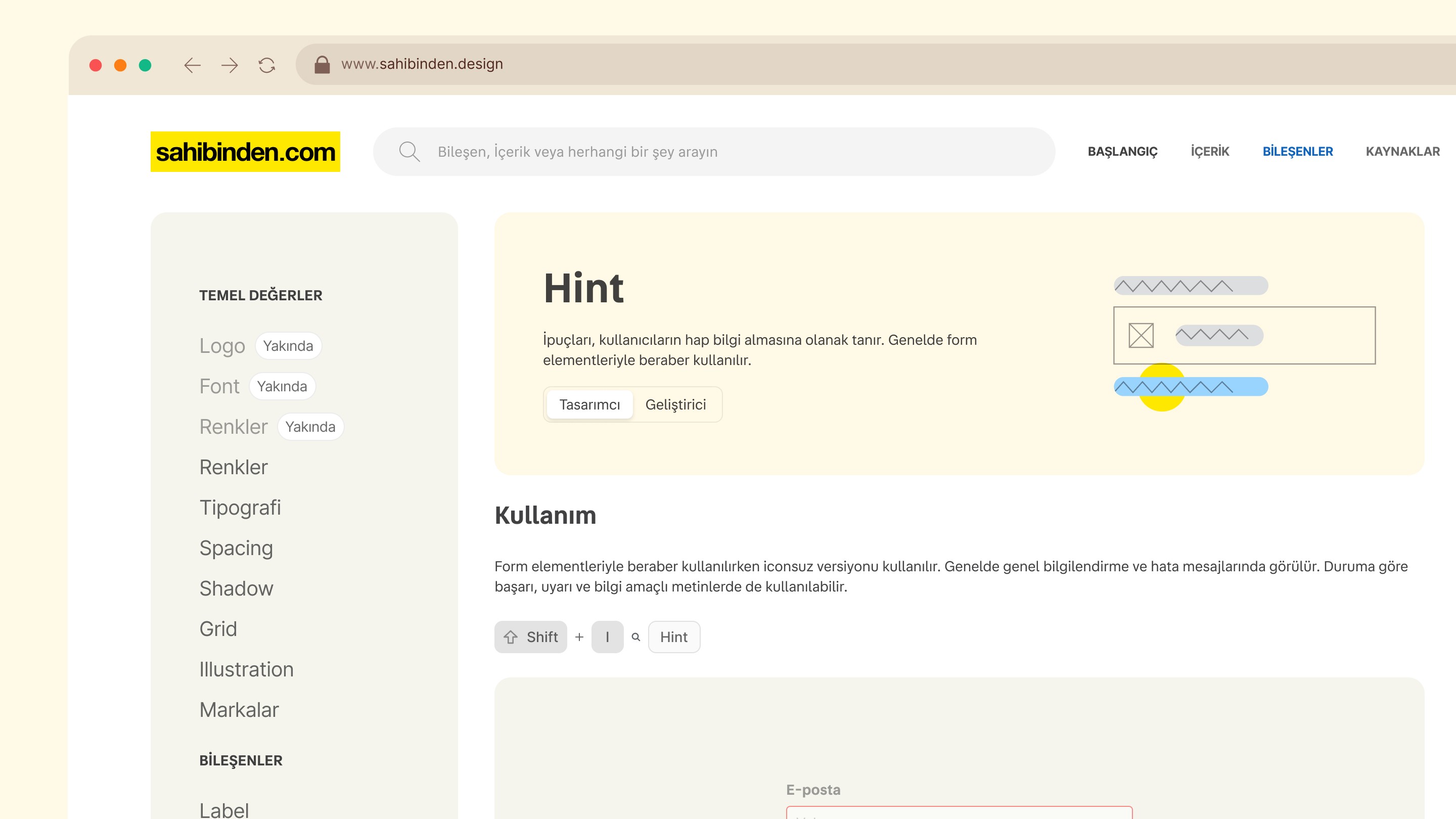1456x819 pixels.
Task: Open Tipografi in the sidebar
Action: click(x=240, y=508)
